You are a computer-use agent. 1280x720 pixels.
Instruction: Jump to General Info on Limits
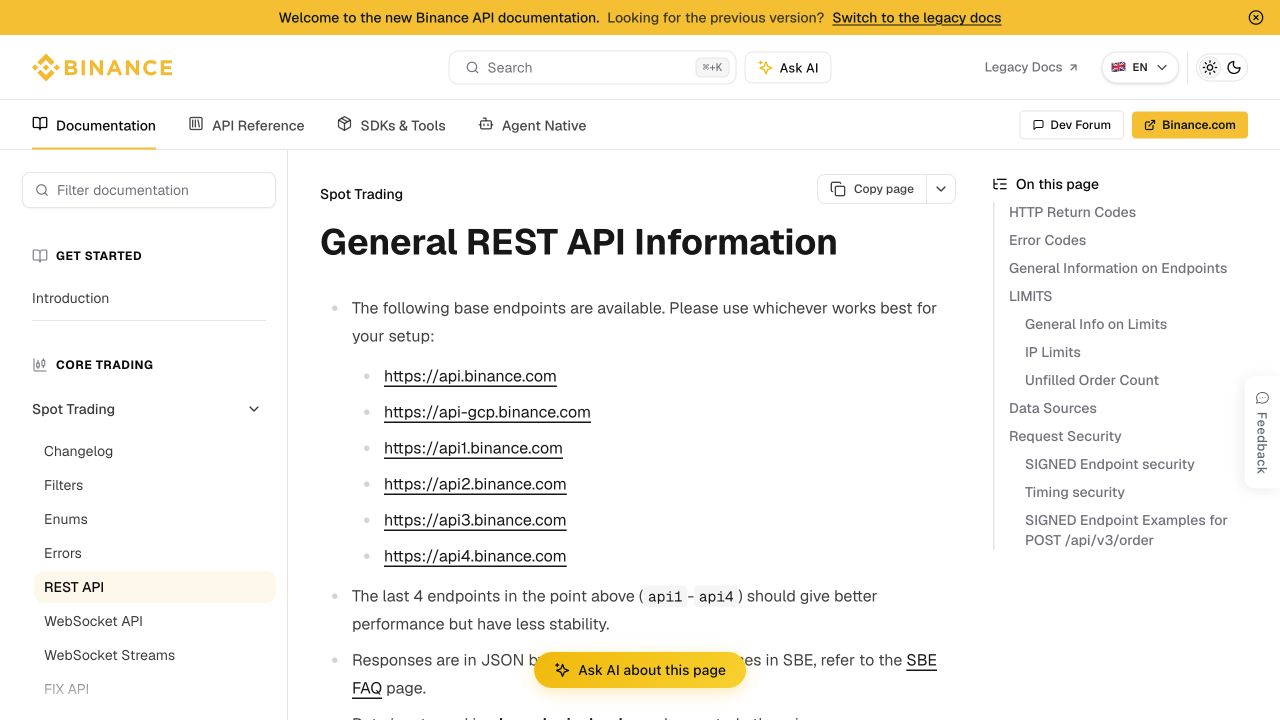tap(1096, 324)
